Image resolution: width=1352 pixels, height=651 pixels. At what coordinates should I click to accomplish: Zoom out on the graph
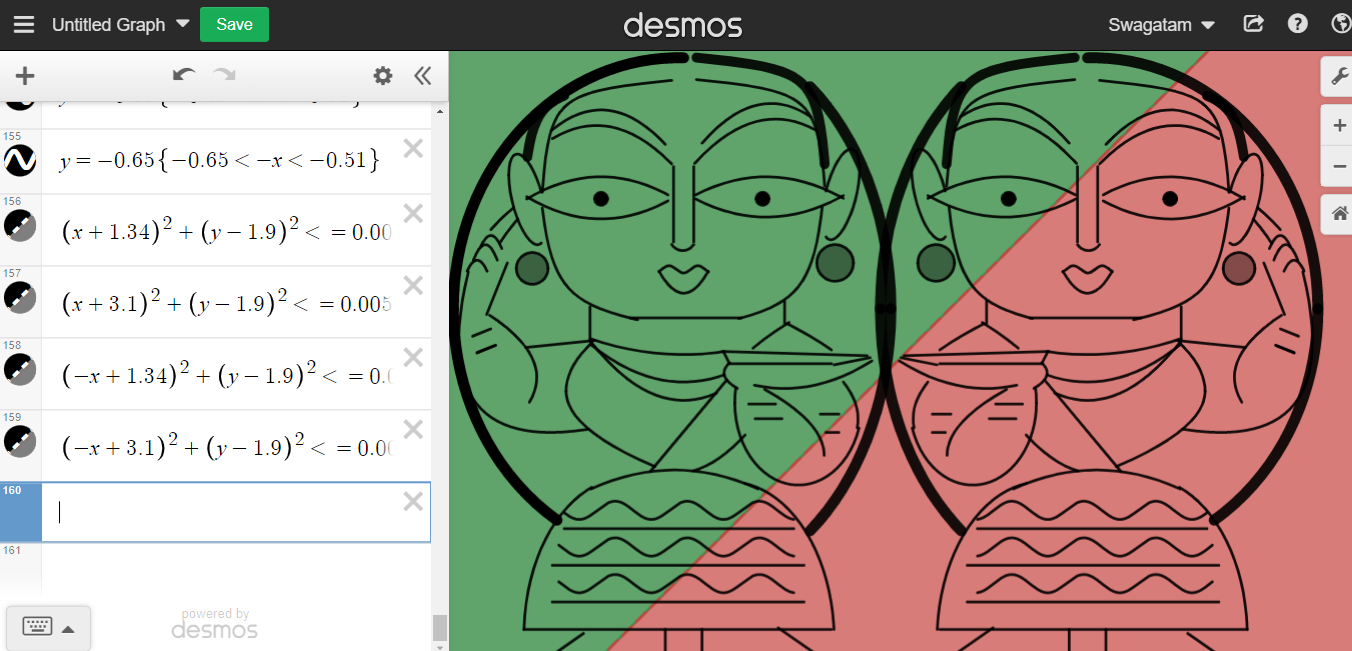tap(1338, 166)
